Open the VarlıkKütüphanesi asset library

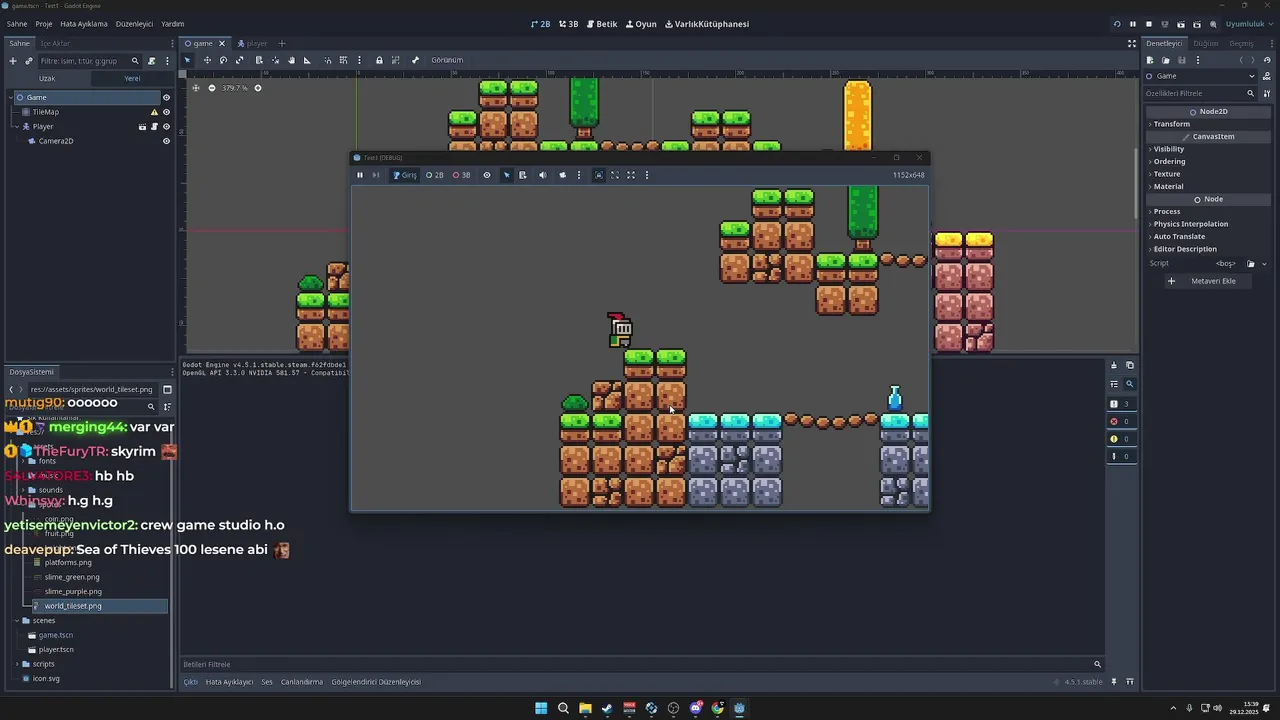click(707, 24)
